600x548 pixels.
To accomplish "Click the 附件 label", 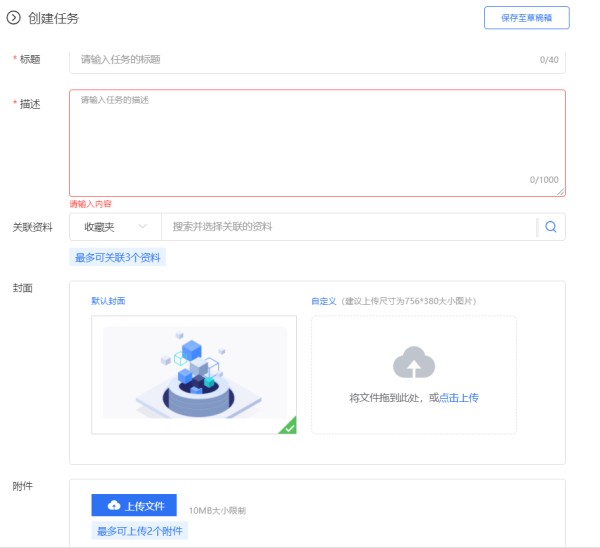I will 23,486.
